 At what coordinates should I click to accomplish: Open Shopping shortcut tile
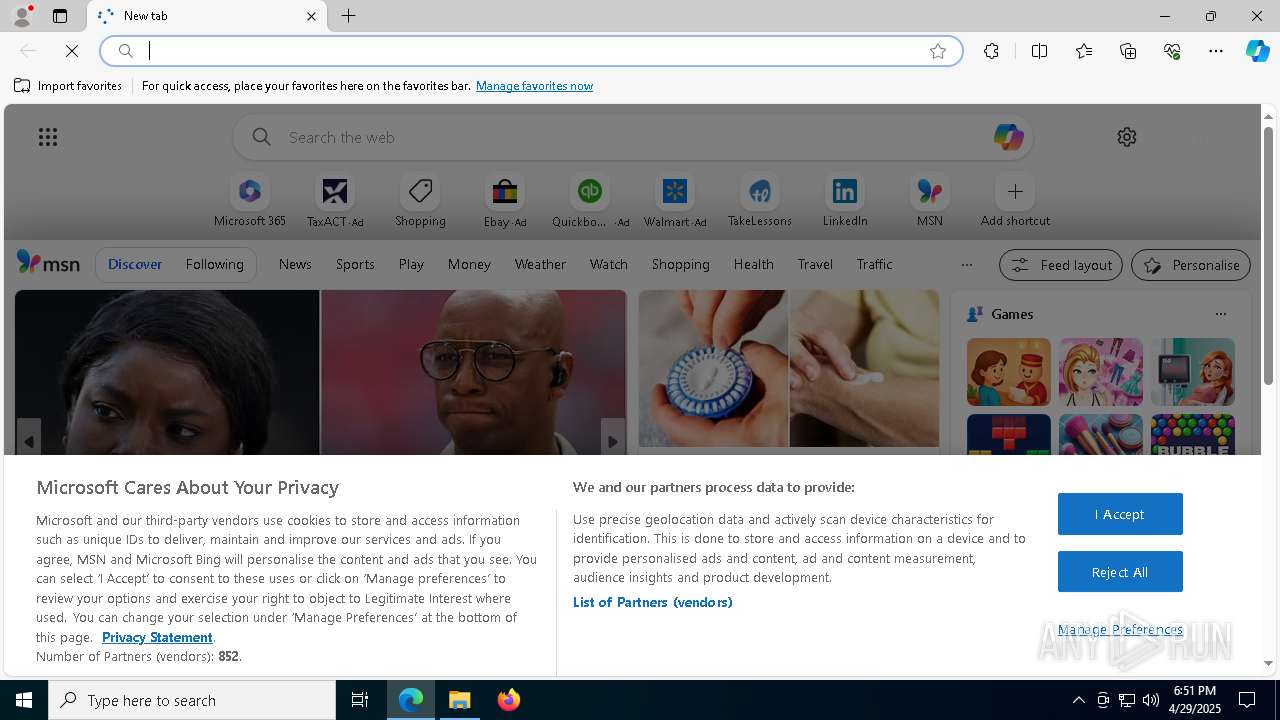[420, 201]
